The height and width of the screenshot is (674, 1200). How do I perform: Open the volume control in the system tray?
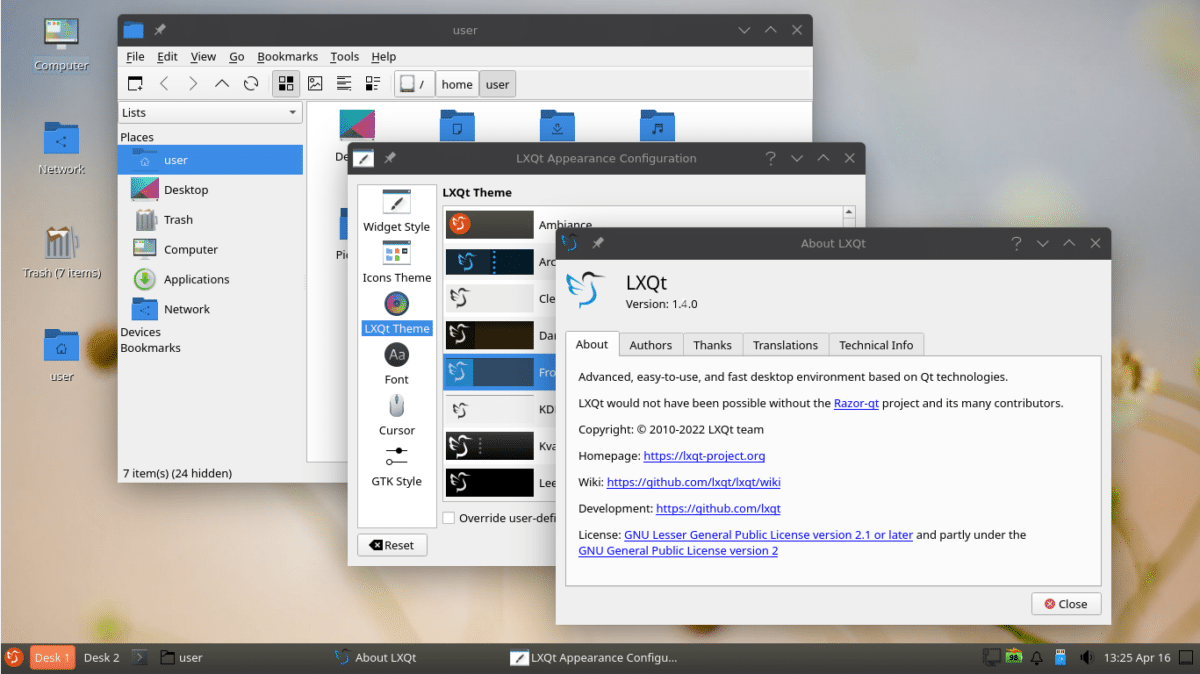point(1086,657)
